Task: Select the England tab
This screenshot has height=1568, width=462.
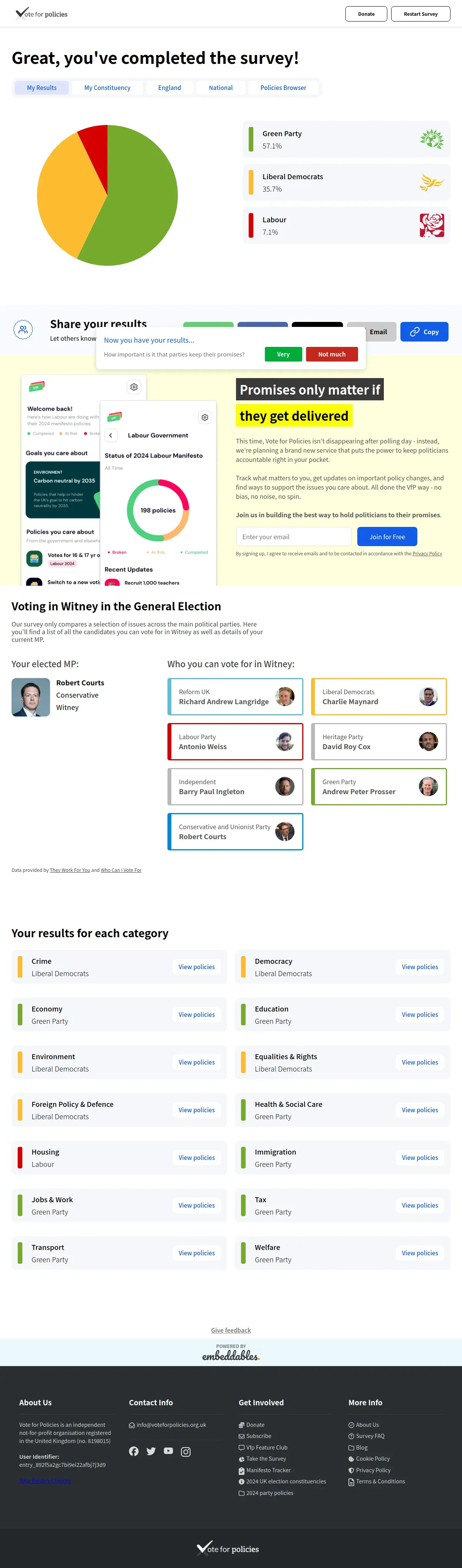Action: point(169,88)
